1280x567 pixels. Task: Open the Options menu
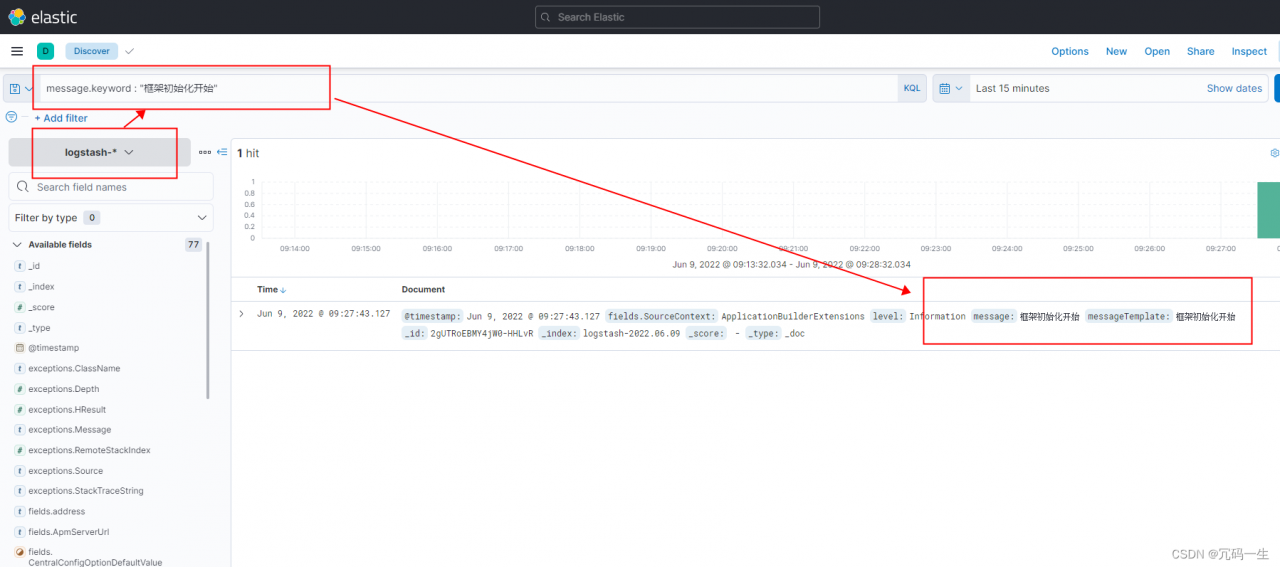point(1070,51)
